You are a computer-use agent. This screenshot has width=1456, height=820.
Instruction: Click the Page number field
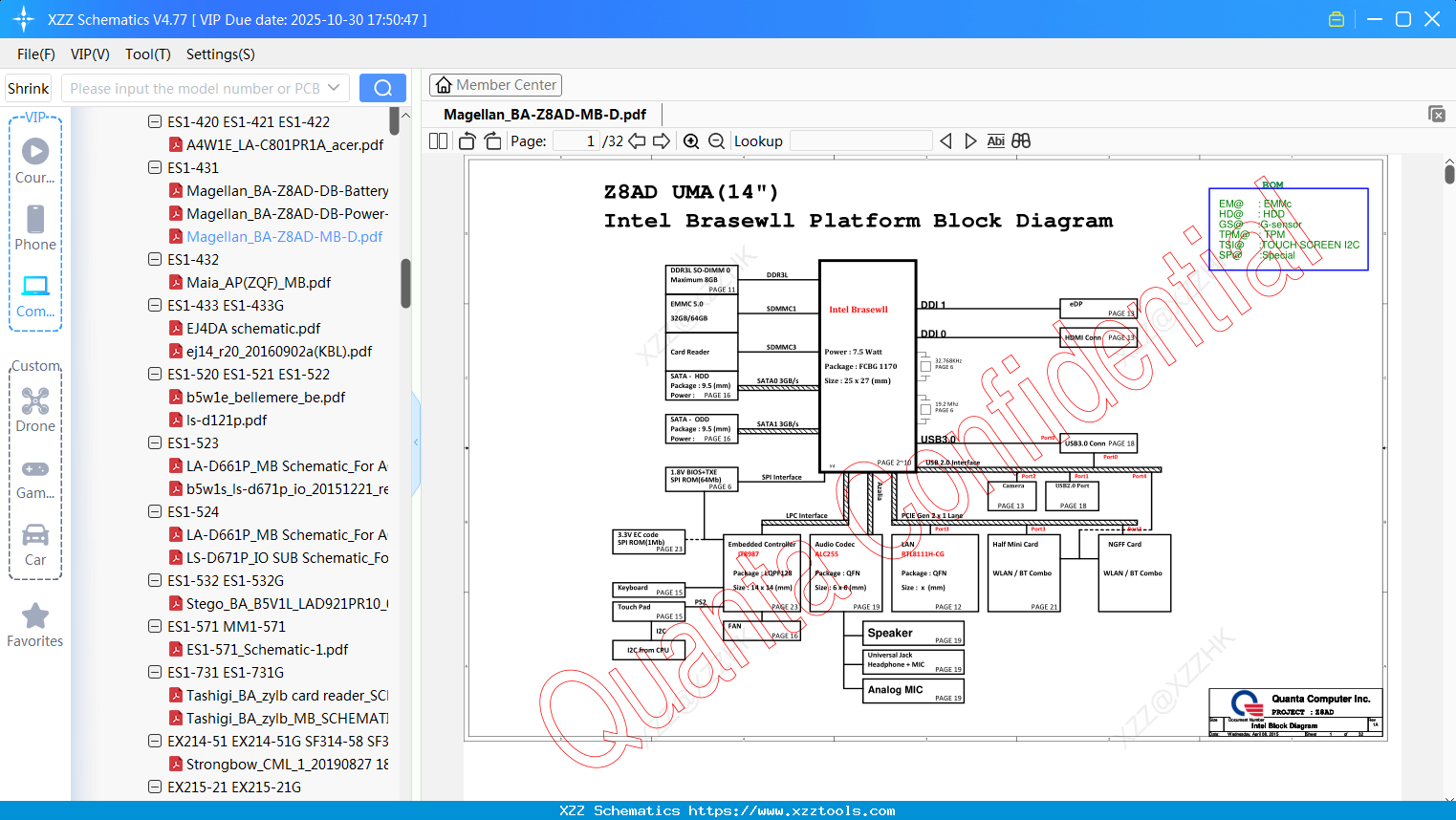[576, 140]
